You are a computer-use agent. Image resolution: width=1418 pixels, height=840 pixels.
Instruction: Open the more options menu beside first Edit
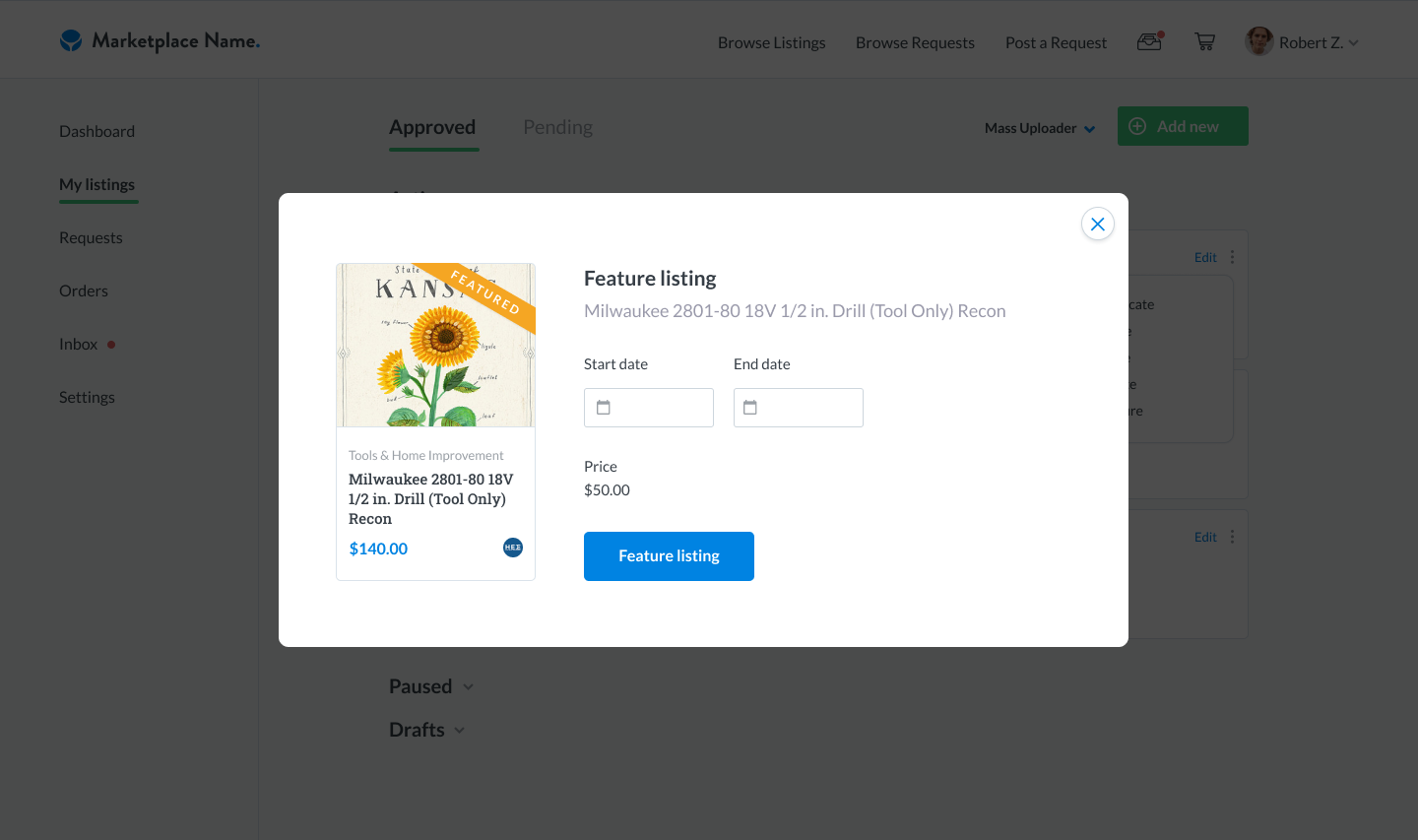point(1232,257)
